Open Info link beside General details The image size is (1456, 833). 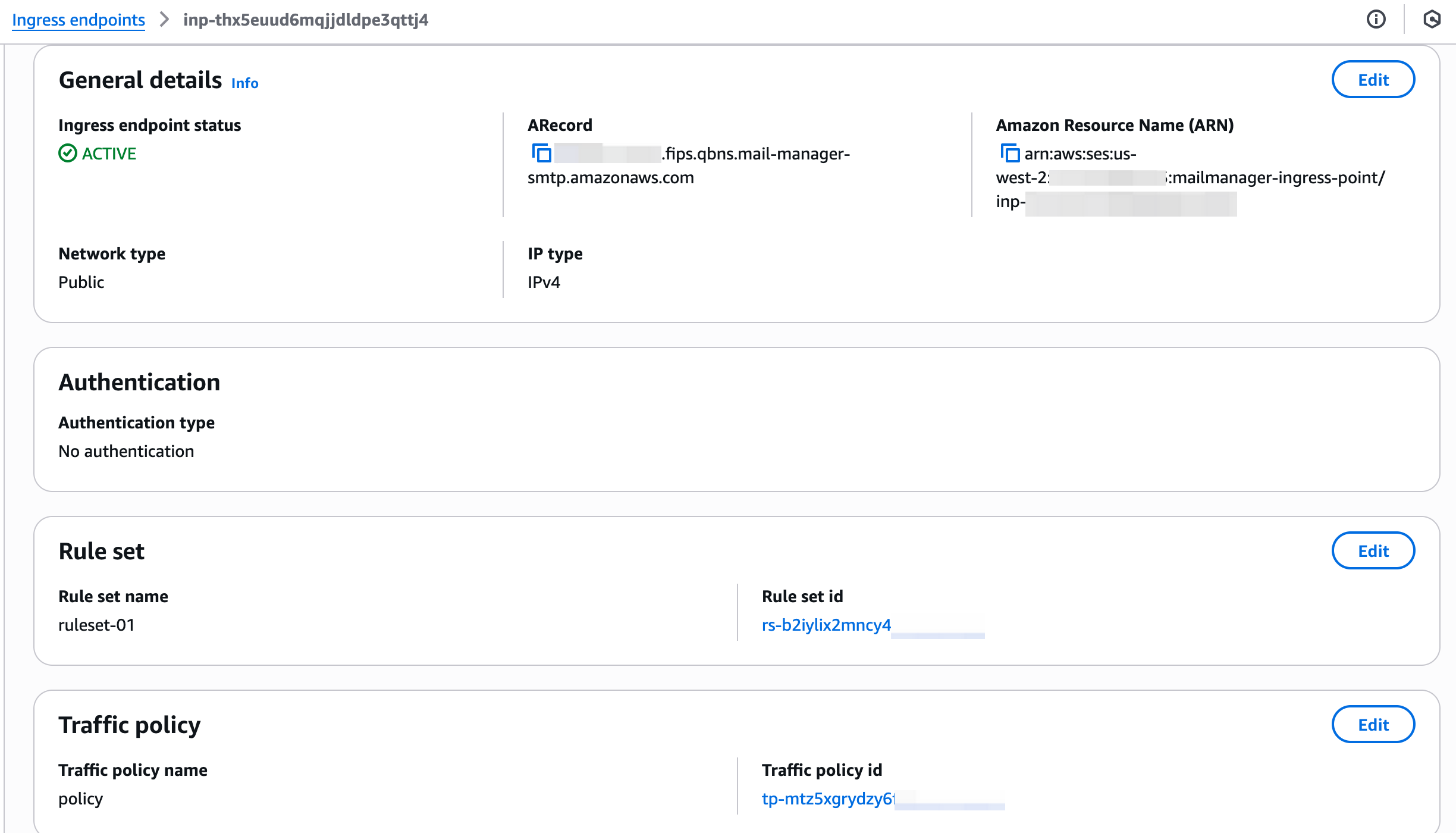[244, 83]
